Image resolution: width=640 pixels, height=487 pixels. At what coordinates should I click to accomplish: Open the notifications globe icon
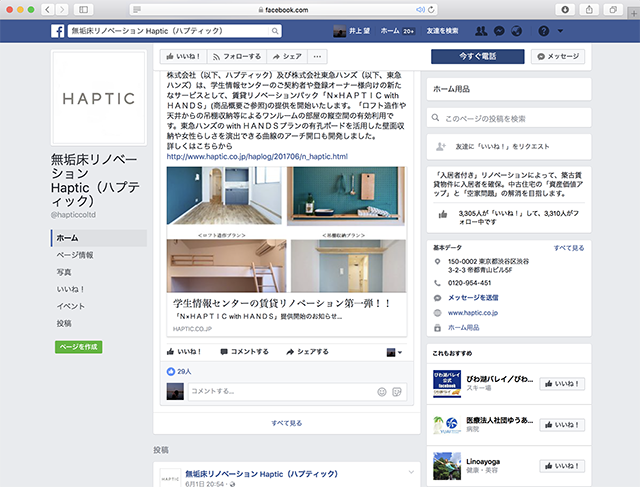click(x=517, y=31)
